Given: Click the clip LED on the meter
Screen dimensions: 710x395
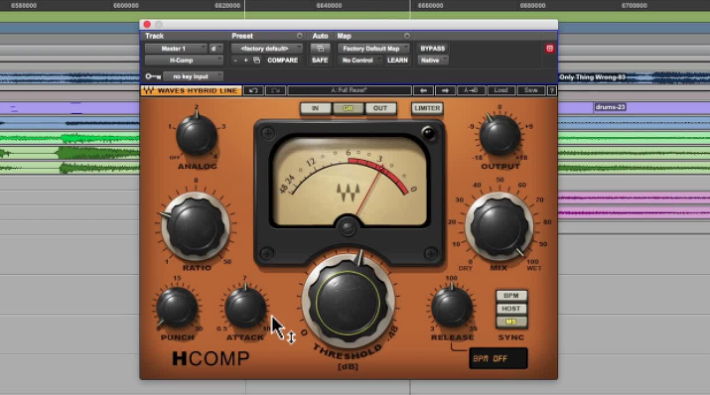Looking at the screenshot, I should tap(428, 133).
